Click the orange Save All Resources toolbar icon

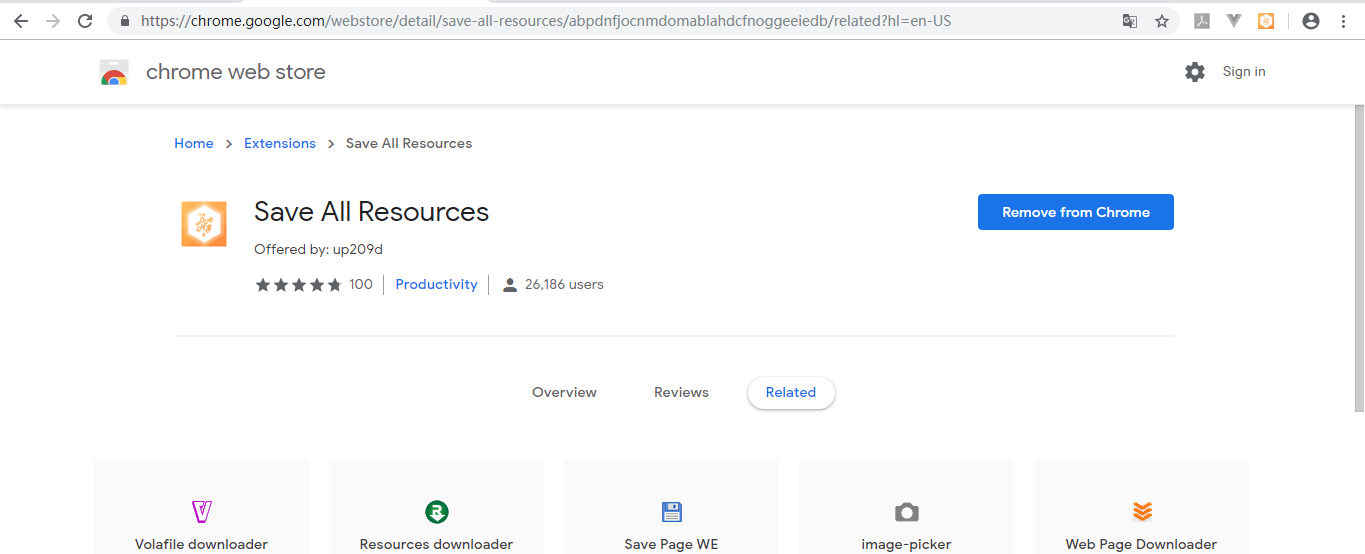click(x=1266, y=21)
